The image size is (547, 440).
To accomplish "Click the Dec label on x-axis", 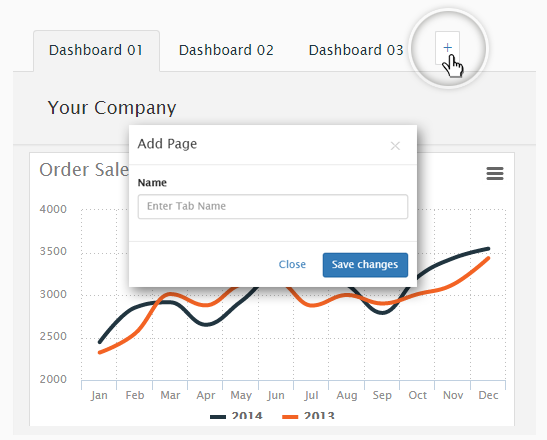I will click(x=488, y=395).
